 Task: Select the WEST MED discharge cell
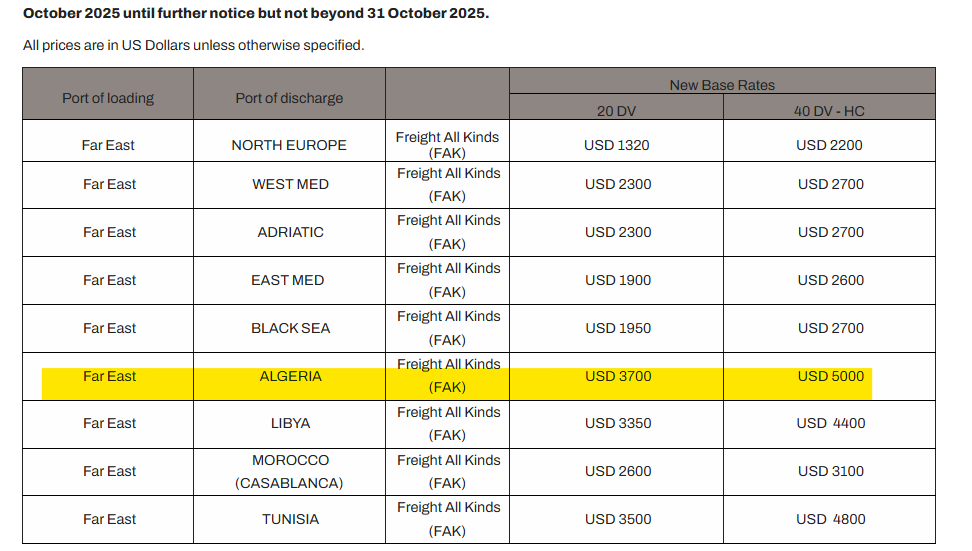pyautogui.click(x=290, y=184)
